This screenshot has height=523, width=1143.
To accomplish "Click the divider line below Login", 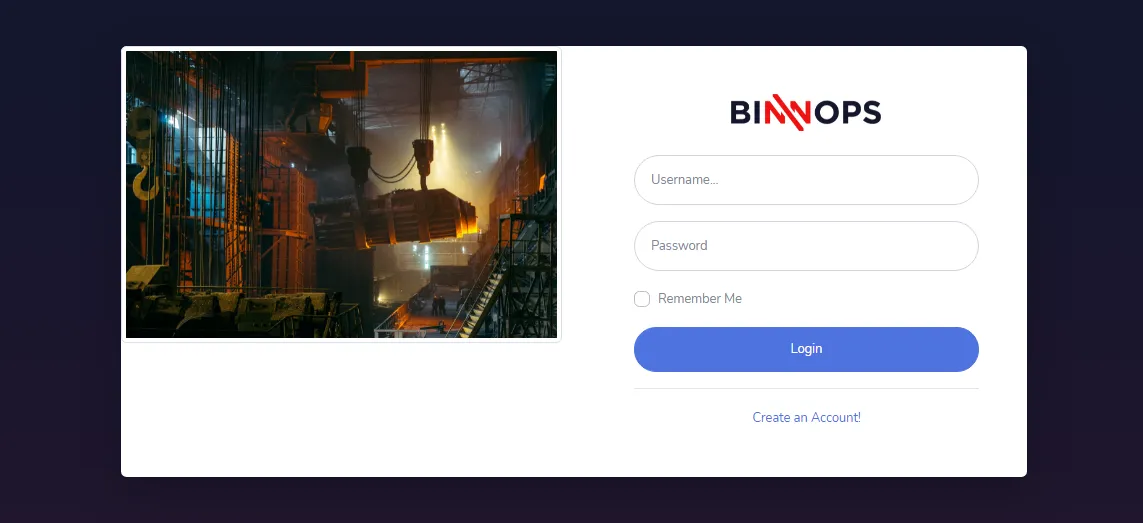I will [x=806, y=388].
